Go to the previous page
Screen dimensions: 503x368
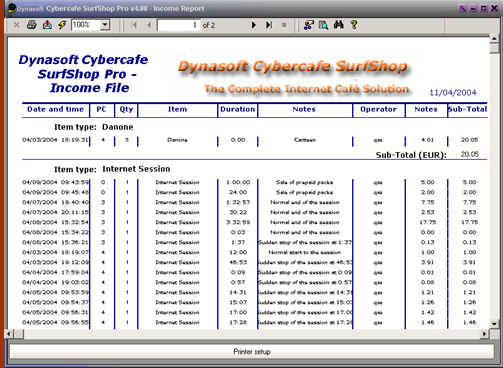click(x=149, y=25)
